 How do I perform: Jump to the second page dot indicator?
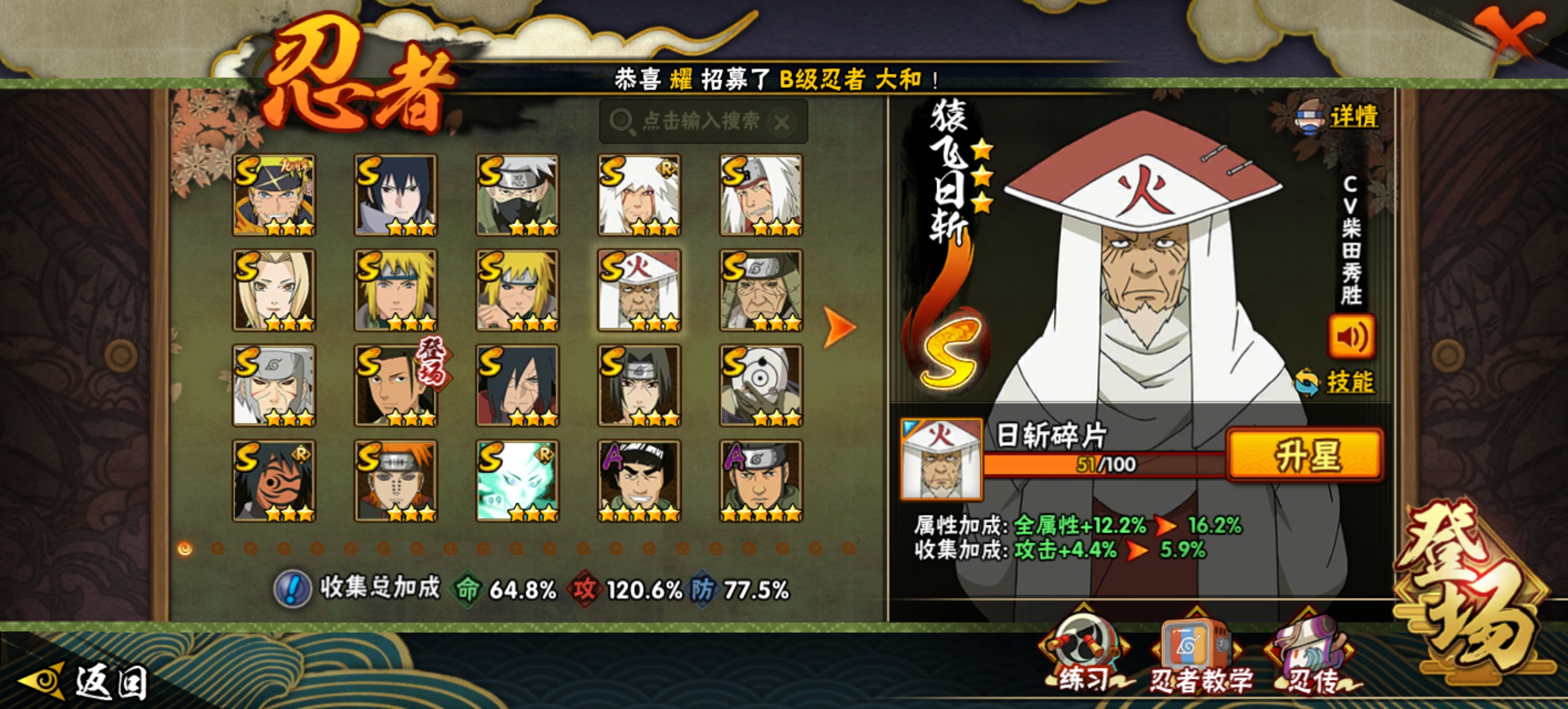click(x=218, y=549)
